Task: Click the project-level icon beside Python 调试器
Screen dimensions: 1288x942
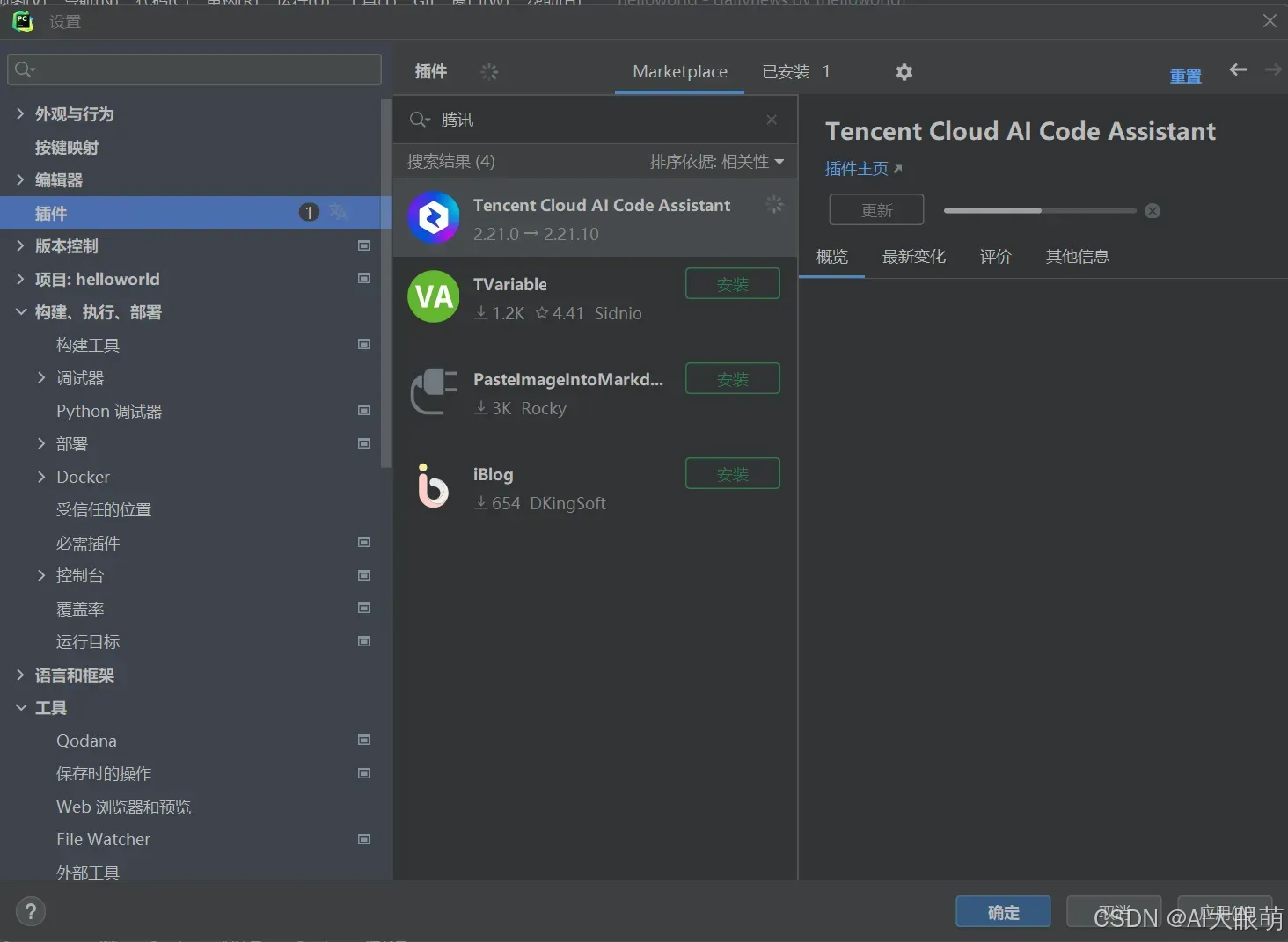Action: 363,410
